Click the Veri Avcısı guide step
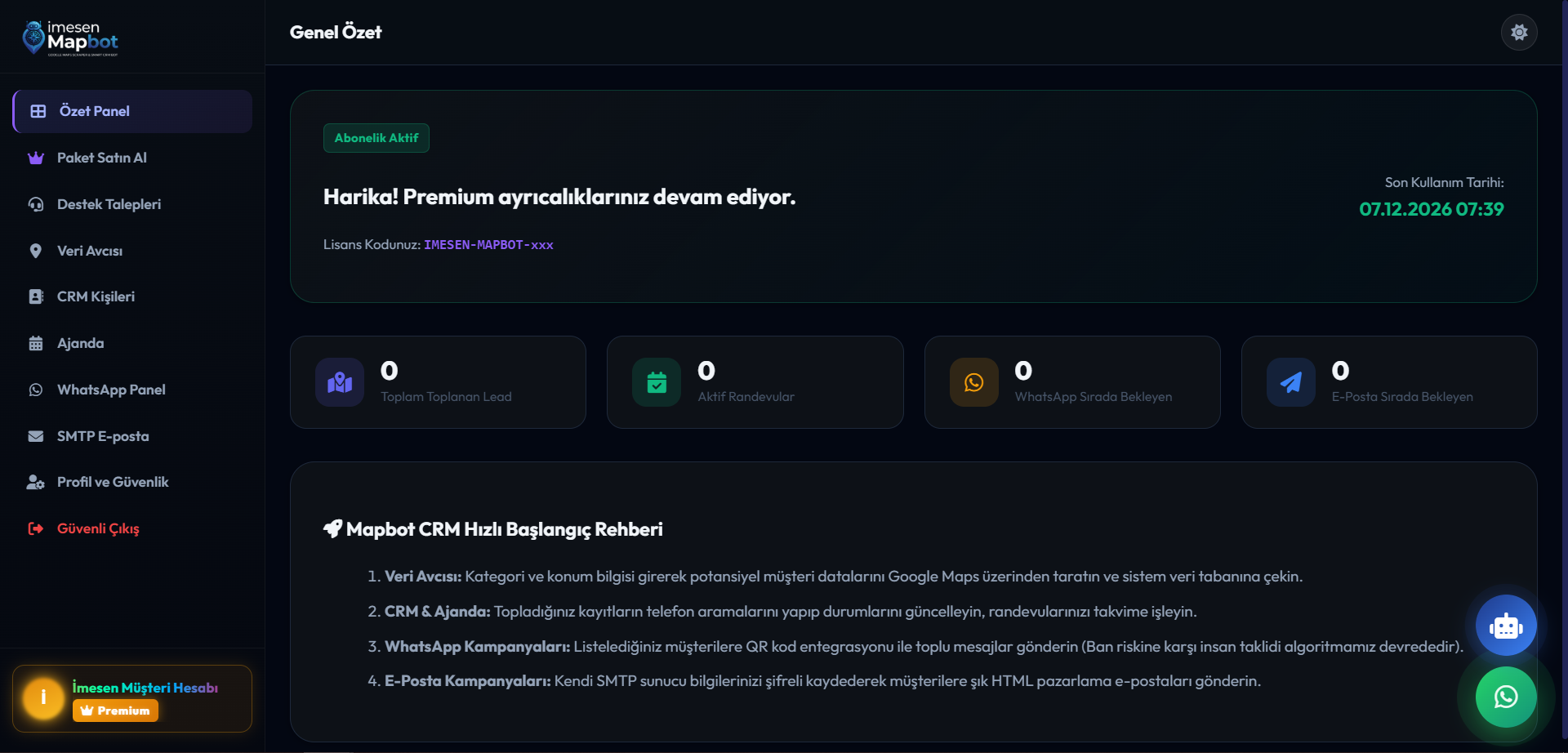The image size is (1568, 753). (843, 577)
